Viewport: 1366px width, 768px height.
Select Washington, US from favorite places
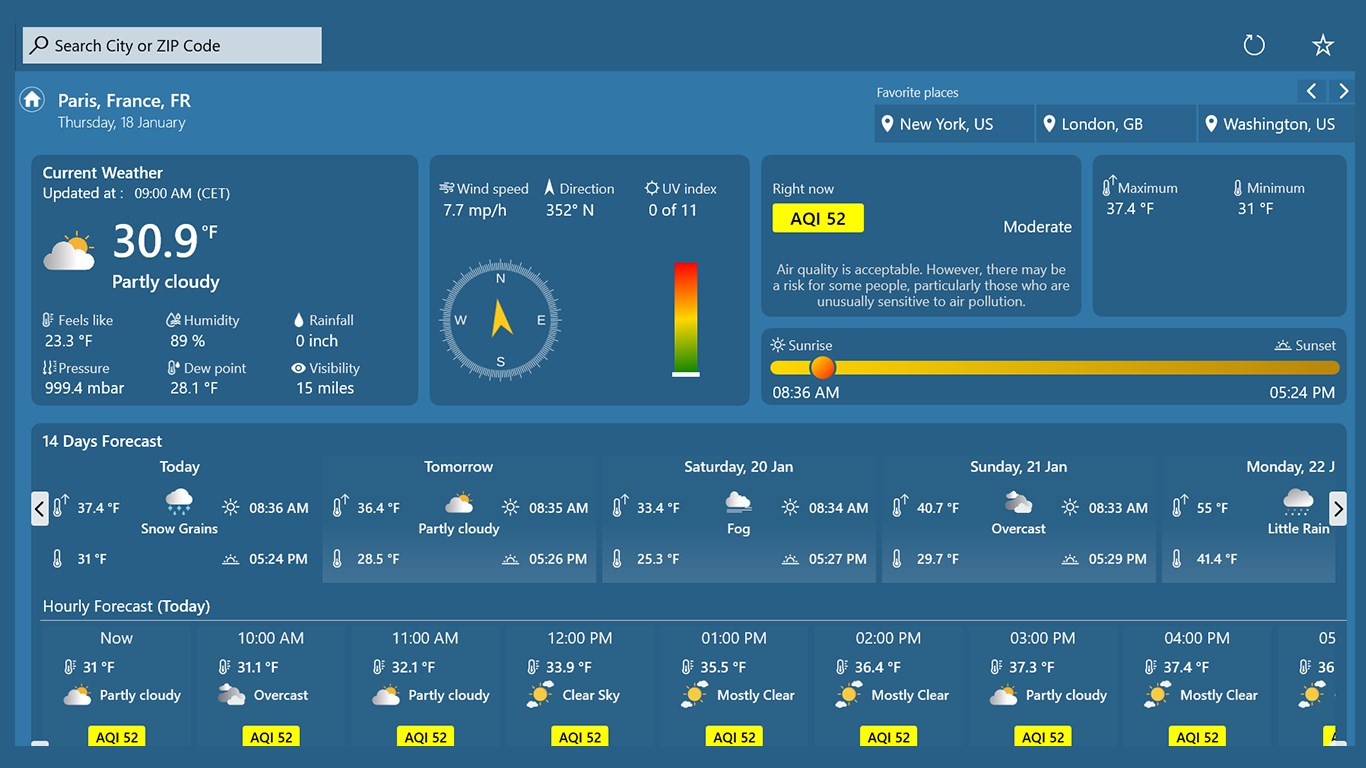click(x=1277, y=123)
